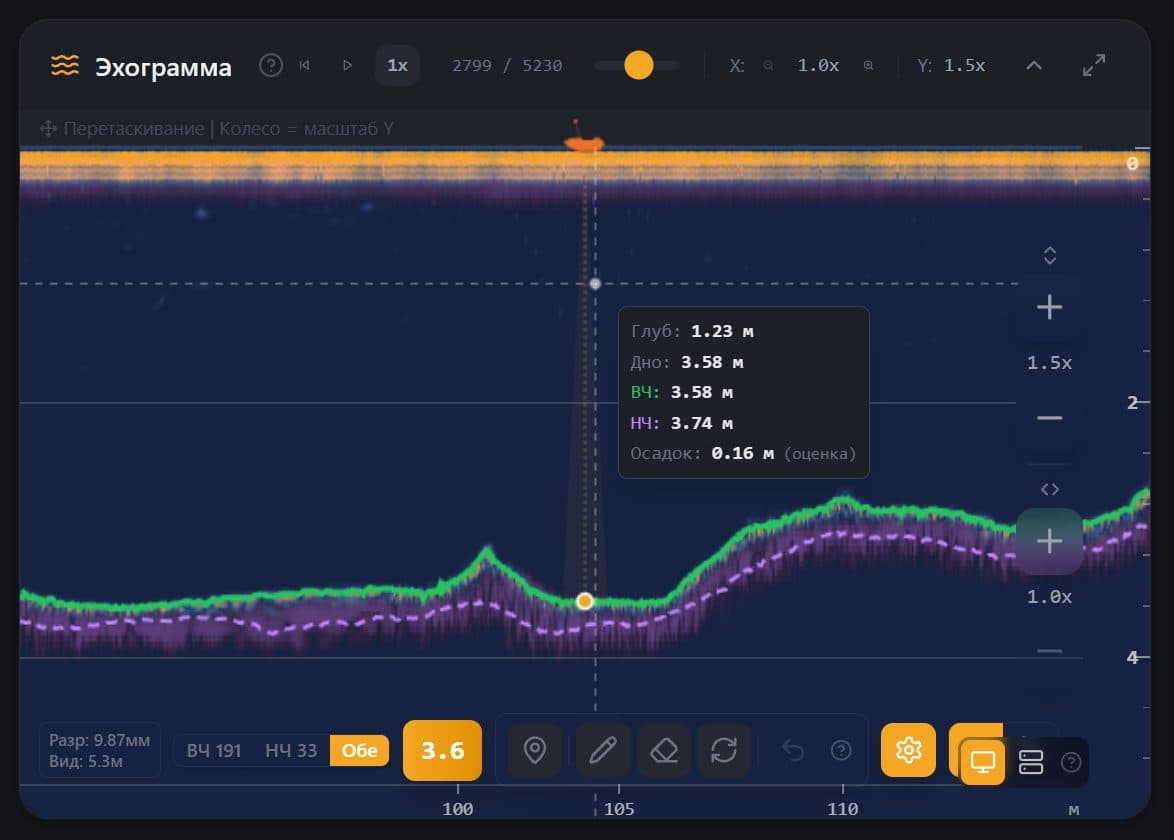Screen dimensions: 1174x840
Task: Click the refresh arrows icon
Action: click(724, 750)
